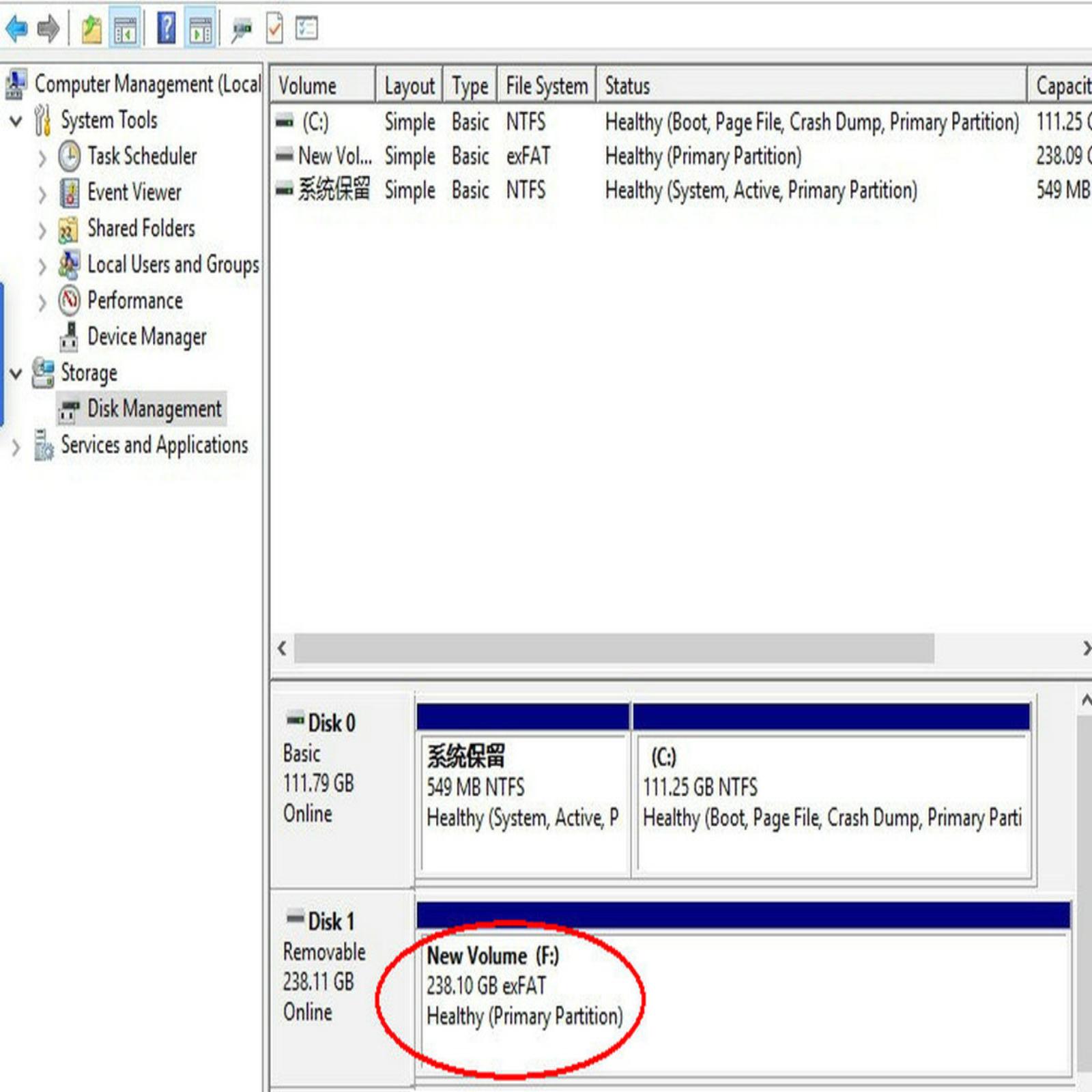
Task: Toggle the Show/Hide Console Tree button
Action: [x=126, y=29]
